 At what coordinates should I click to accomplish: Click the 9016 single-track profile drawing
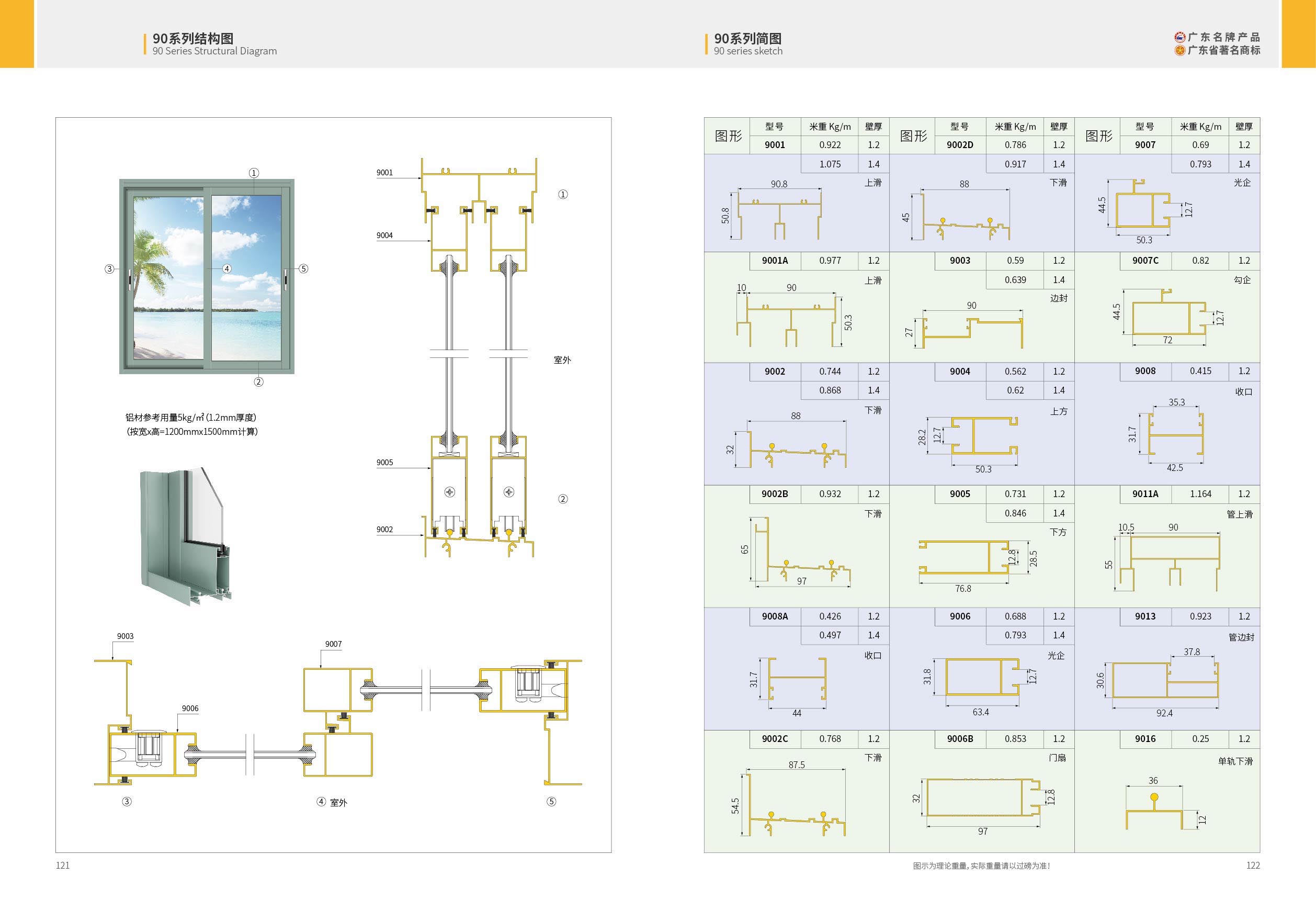1166,803
